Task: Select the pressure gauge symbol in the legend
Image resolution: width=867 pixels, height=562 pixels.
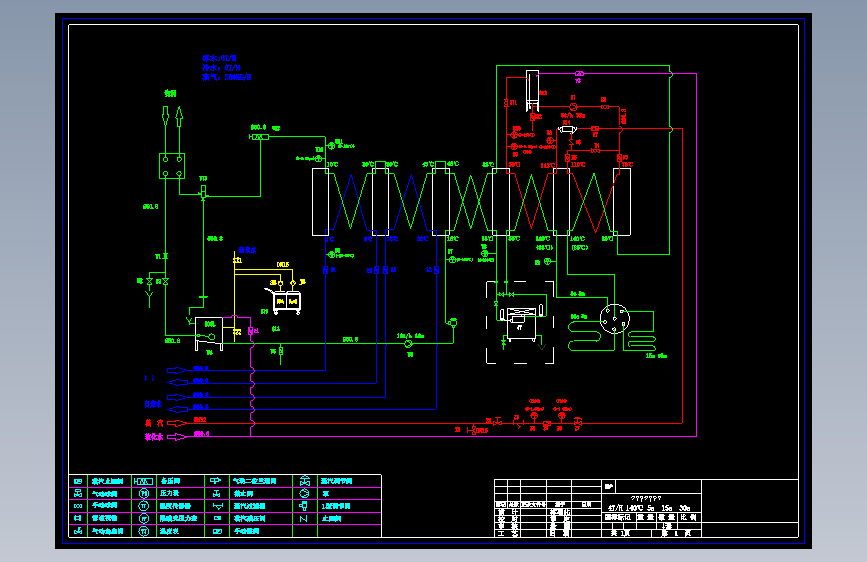Action: 144,493
